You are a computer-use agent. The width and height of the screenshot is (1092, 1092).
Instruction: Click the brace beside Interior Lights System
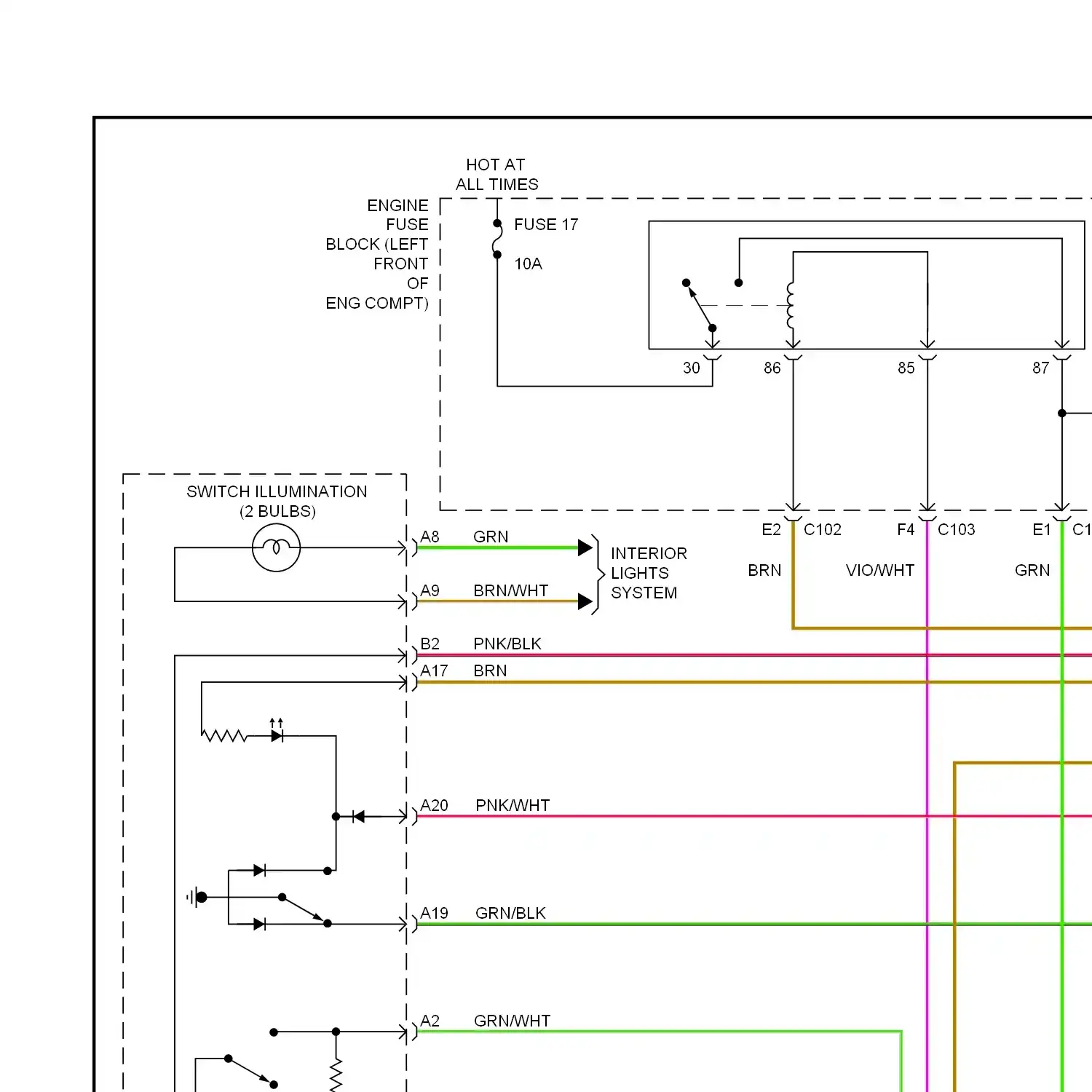coord(598,574)
